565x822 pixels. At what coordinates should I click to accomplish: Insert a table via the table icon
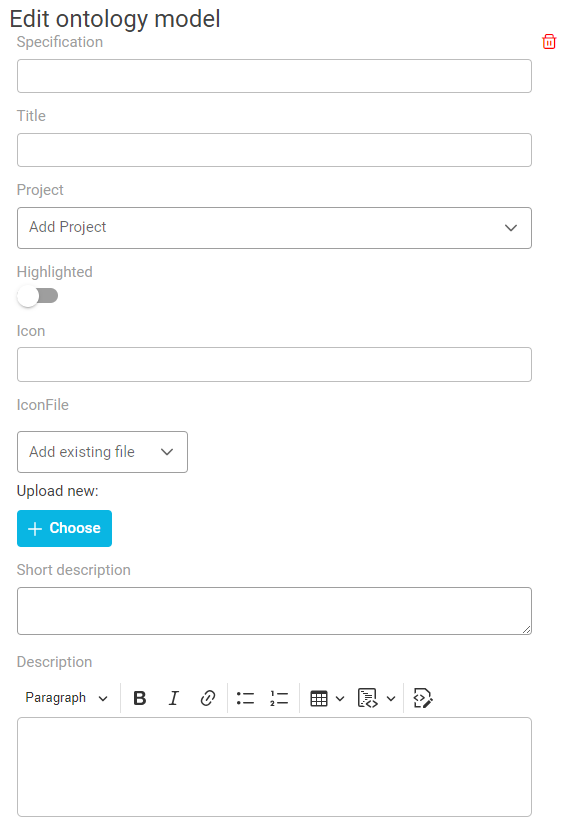coord(319,698)
